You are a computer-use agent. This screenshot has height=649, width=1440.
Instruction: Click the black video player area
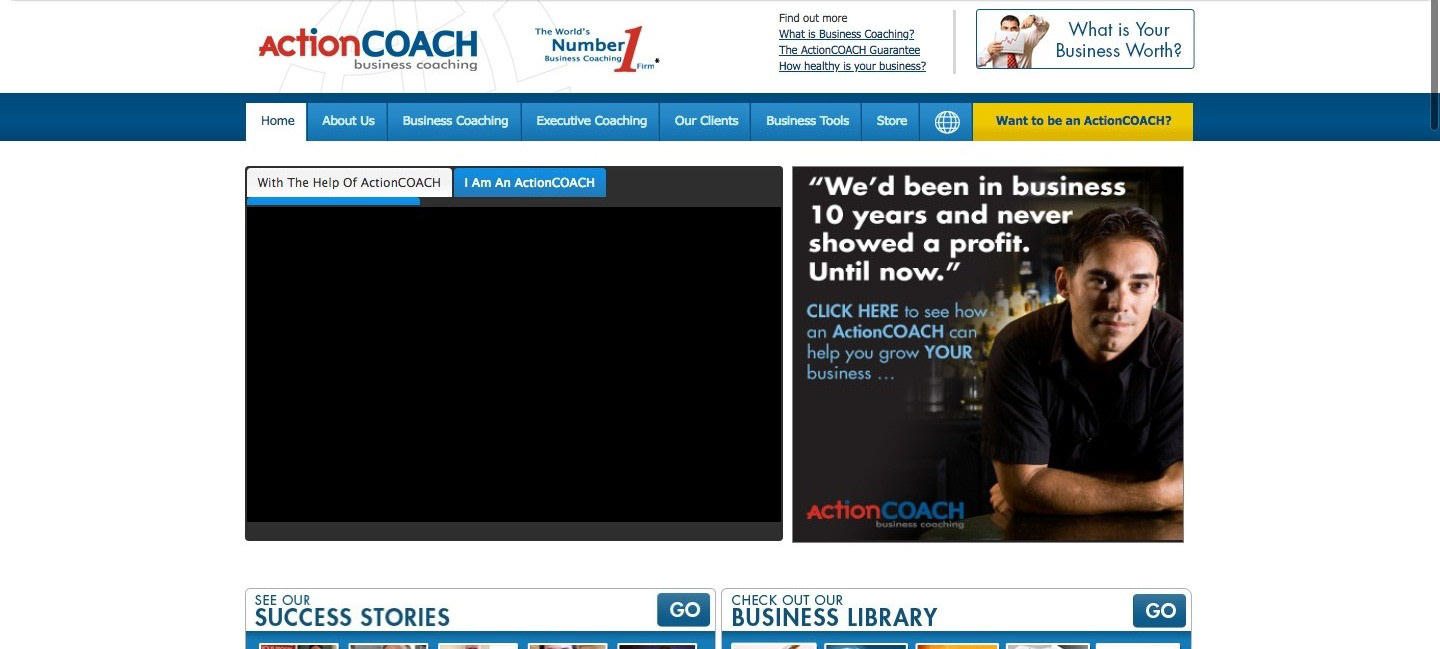point(514,364)
